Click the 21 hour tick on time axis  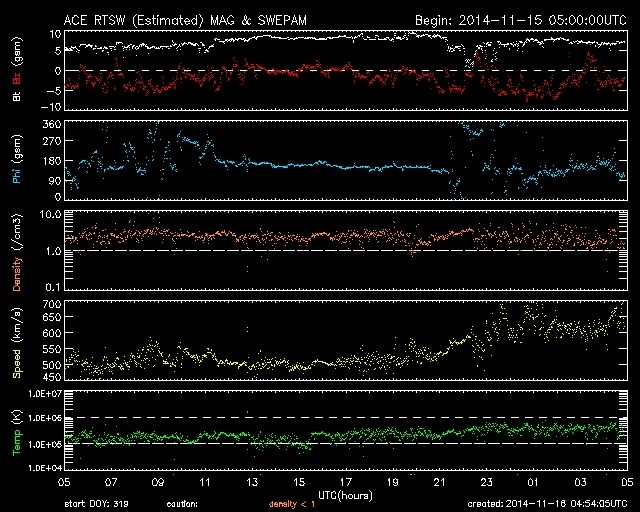click(439, 481)
